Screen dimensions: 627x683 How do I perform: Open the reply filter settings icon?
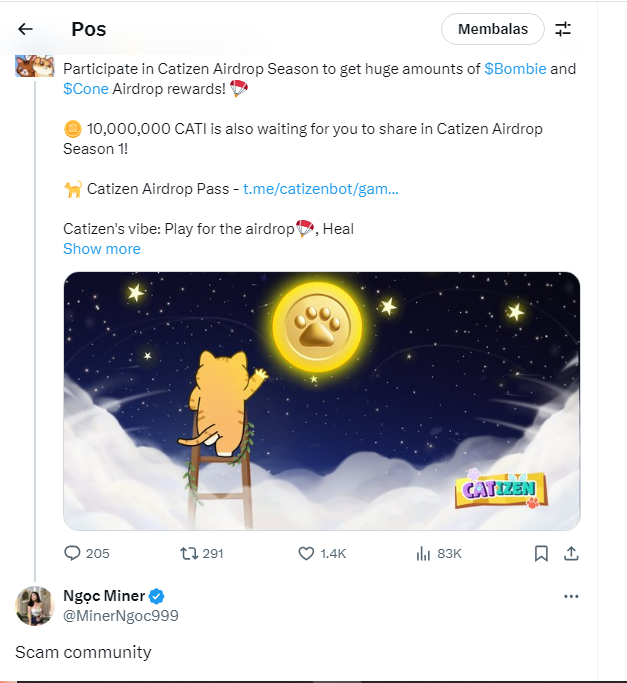563,29
